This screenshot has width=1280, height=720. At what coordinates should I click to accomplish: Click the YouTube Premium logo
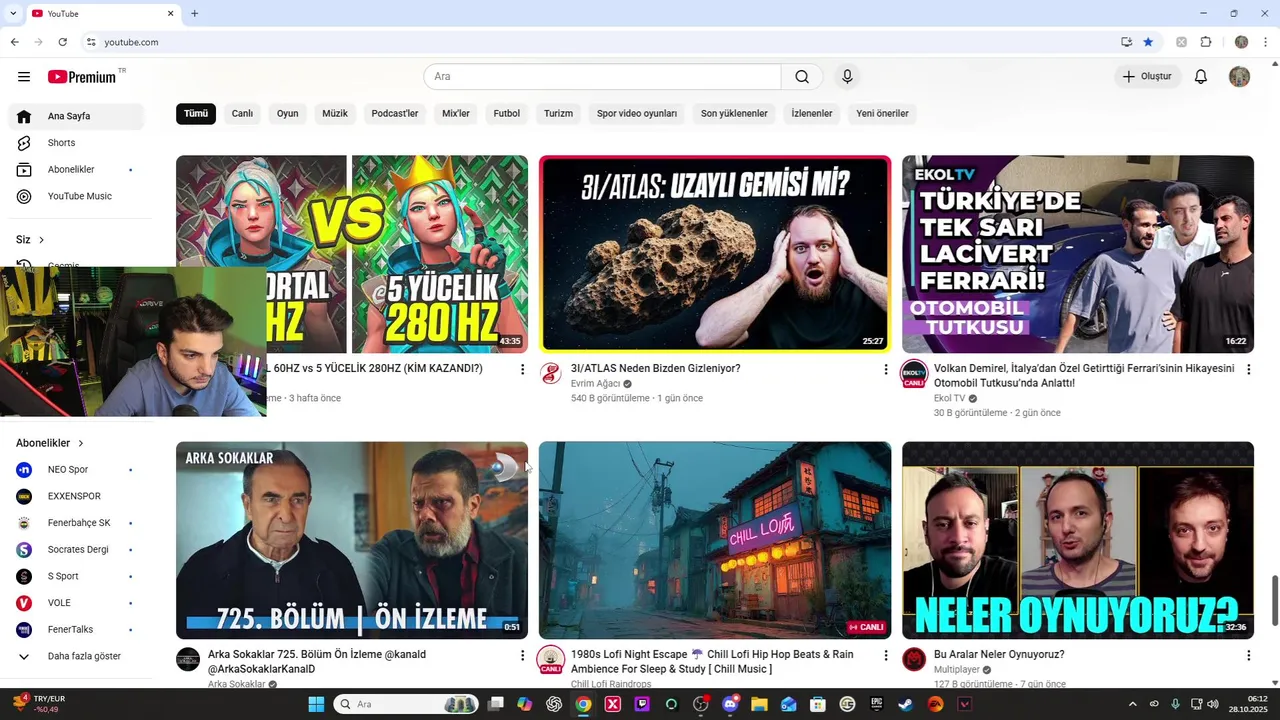(x=82, y=77)
